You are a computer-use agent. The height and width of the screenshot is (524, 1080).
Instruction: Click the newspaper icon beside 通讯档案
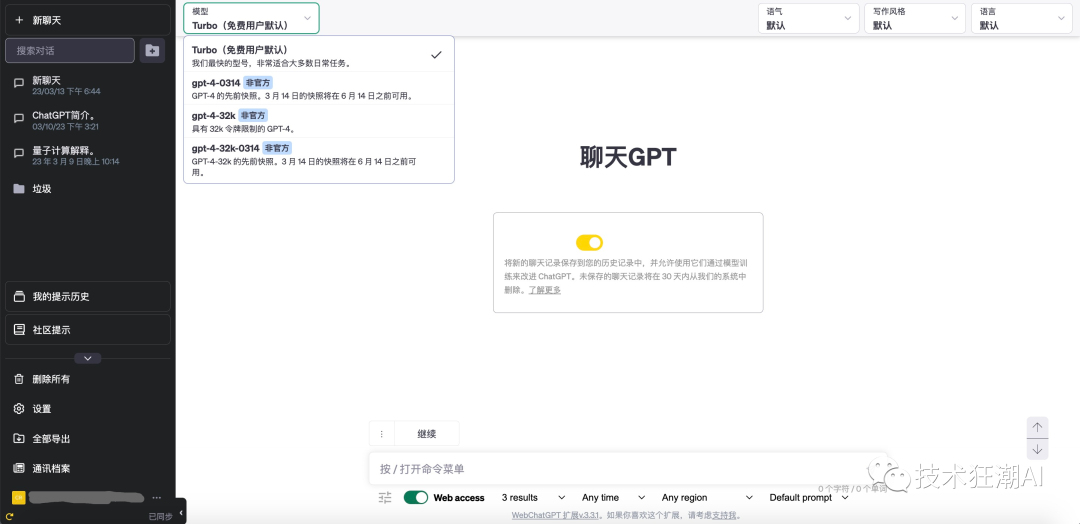[19, 468]
